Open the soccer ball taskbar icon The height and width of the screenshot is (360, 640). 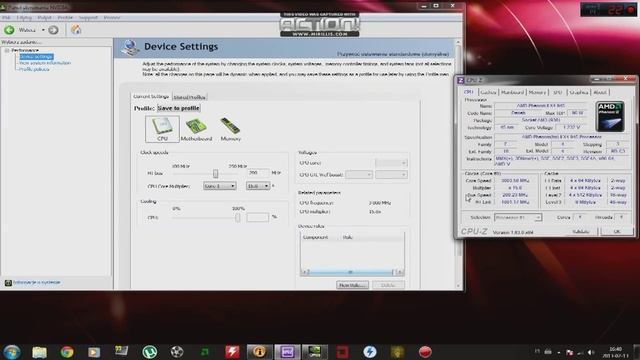(x=177, y=352)
